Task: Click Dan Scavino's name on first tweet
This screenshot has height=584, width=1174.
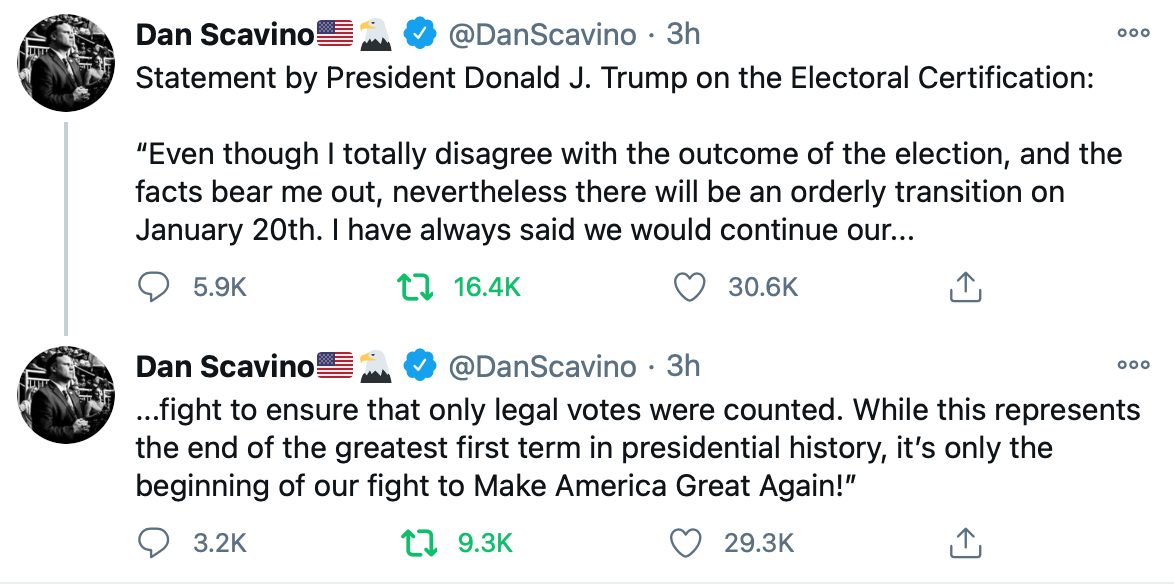Action: tap(225, 34)
